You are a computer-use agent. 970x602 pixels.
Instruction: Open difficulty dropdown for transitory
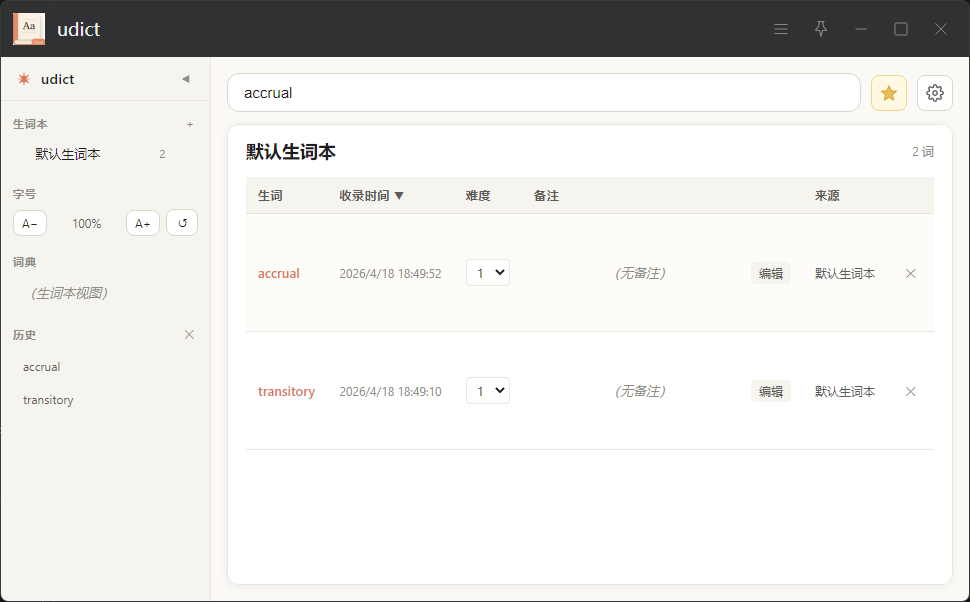pyautogui.click(x=488, y=391)
